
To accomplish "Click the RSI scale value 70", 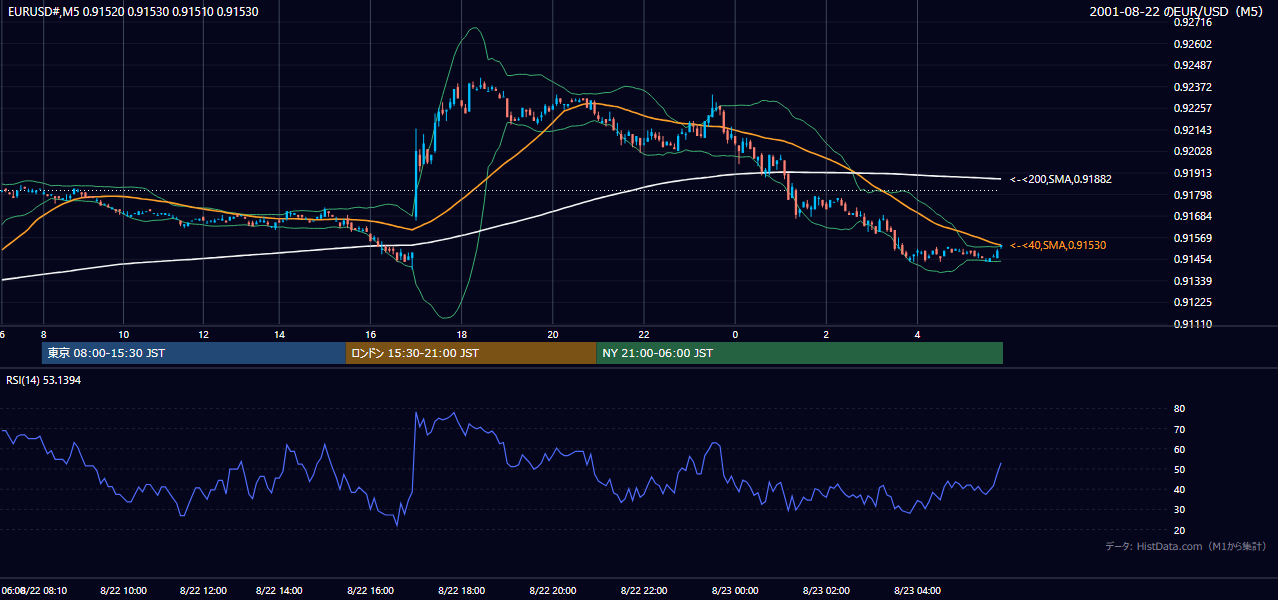I will point(1179,429).
